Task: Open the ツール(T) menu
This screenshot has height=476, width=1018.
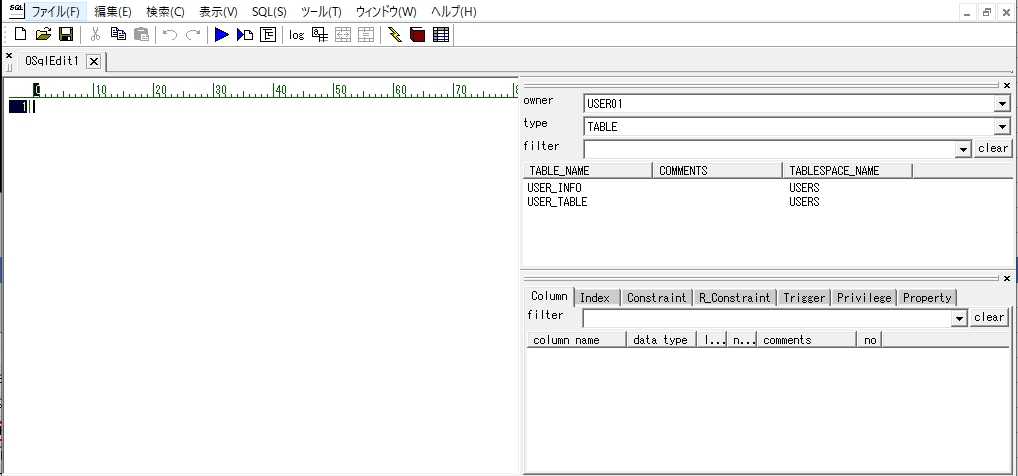Action: tap(321, 12)
